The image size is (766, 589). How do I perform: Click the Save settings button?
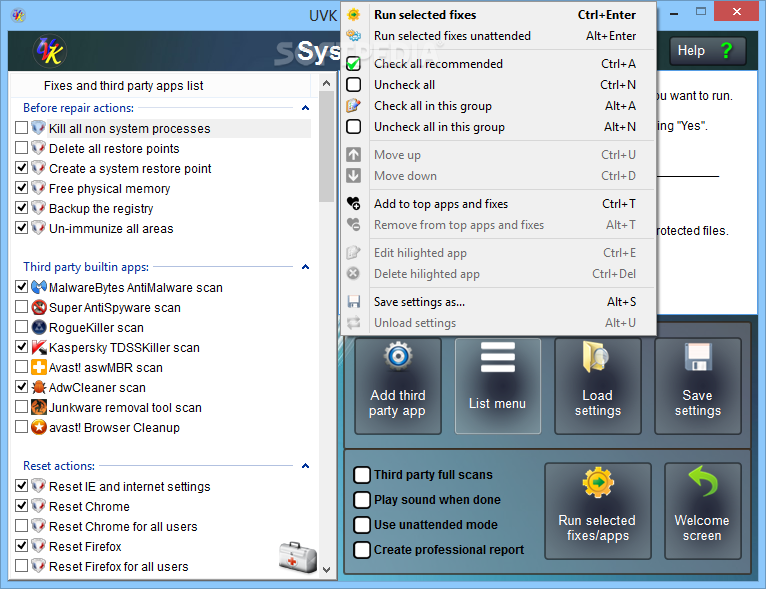(698, 386)
